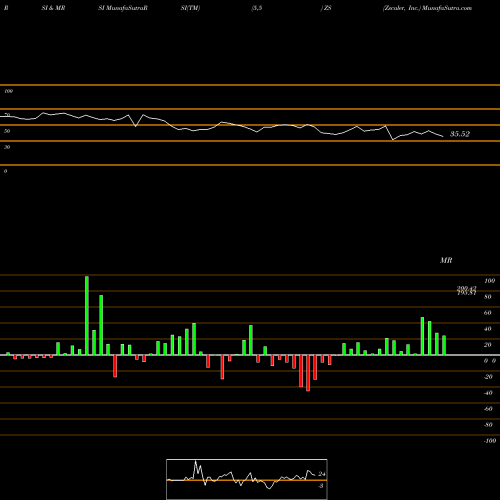
Task: Click the MR axis label 20
Action: (x=488, y=345)
